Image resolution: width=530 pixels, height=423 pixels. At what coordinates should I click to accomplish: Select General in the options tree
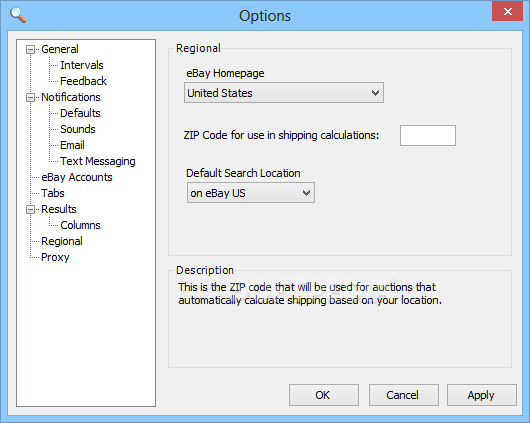coord(60,49)
